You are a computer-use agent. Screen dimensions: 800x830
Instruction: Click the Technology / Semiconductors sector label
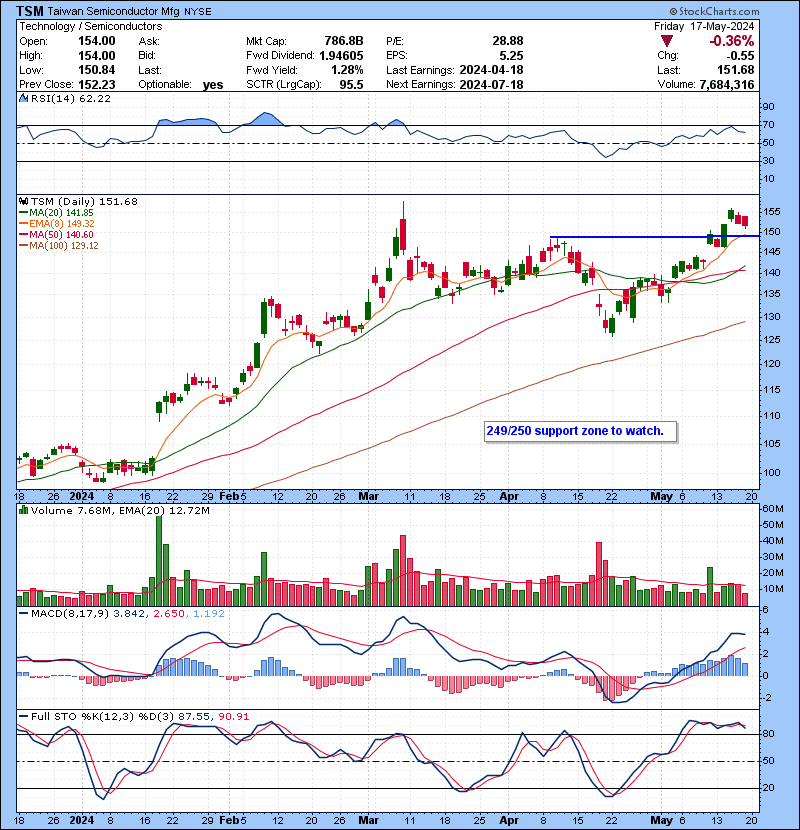coord(91,26)
